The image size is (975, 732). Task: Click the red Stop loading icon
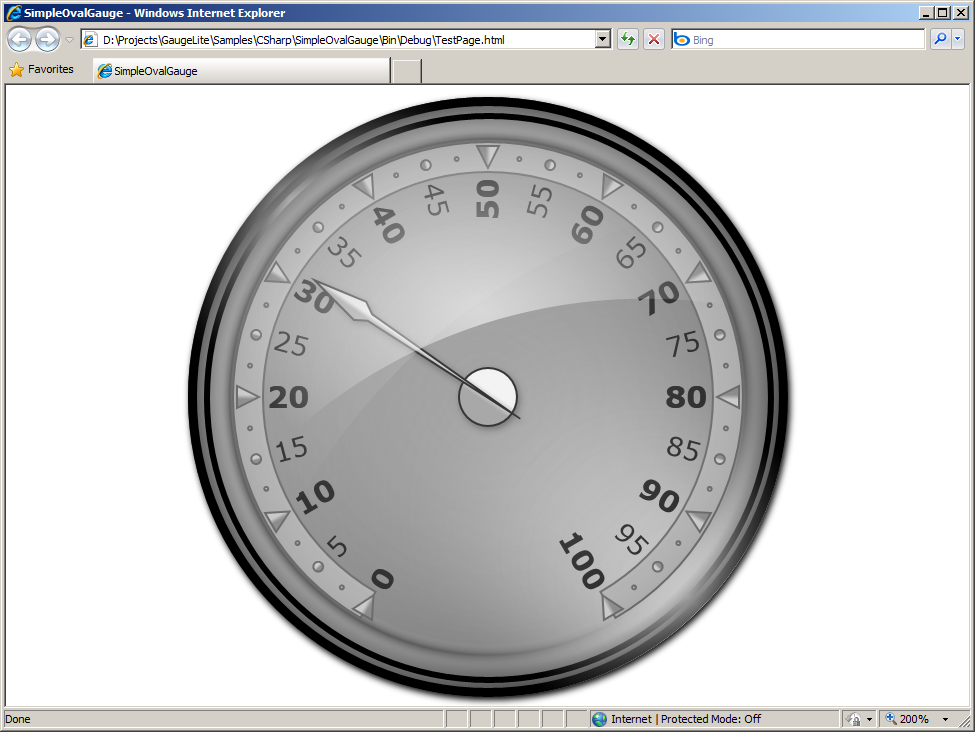click(654, 39)
